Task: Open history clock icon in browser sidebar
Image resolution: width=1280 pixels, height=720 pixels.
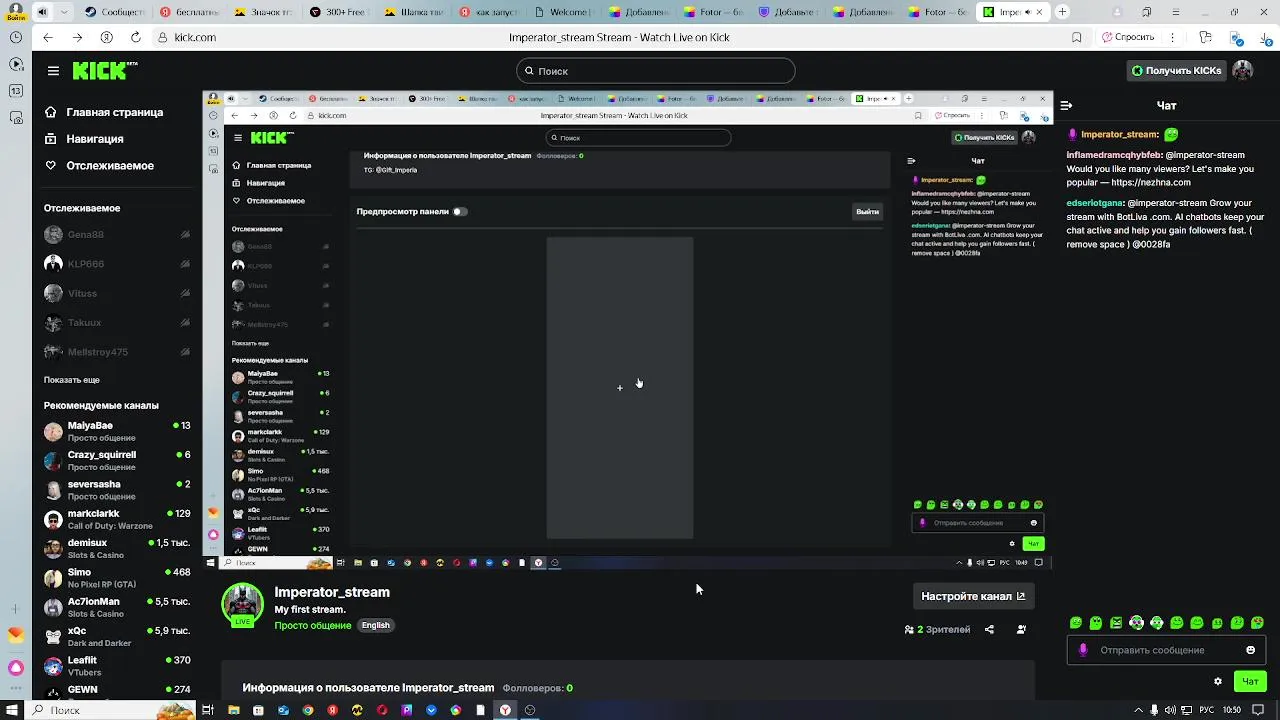Action: coord(15,37)
